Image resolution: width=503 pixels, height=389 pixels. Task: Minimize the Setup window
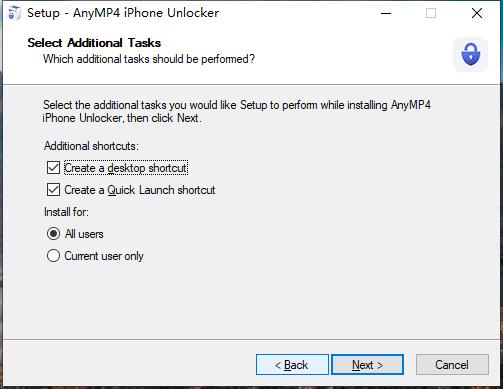pyautogui.click(x=386, y=13)
